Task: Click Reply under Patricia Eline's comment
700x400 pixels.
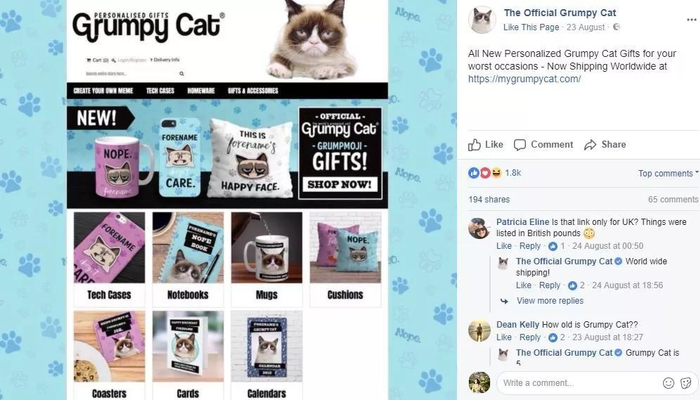Action: [530, 246]
